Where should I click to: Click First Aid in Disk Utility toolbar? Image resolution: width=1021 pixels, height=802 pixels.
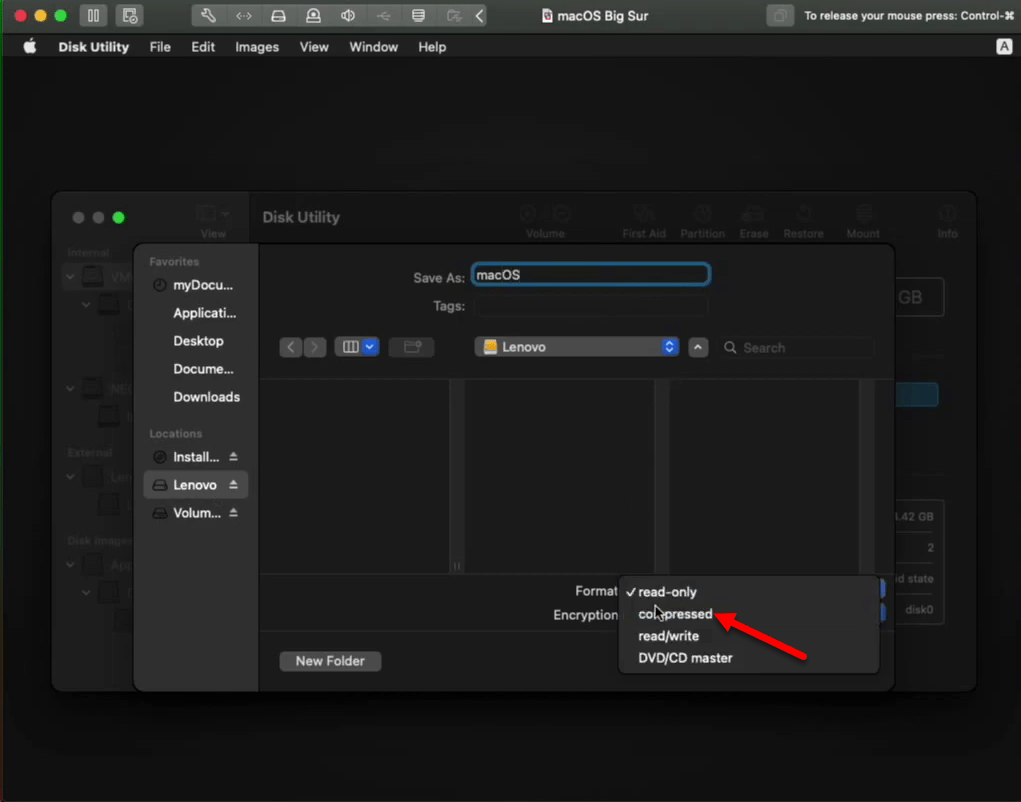(643, 221)
